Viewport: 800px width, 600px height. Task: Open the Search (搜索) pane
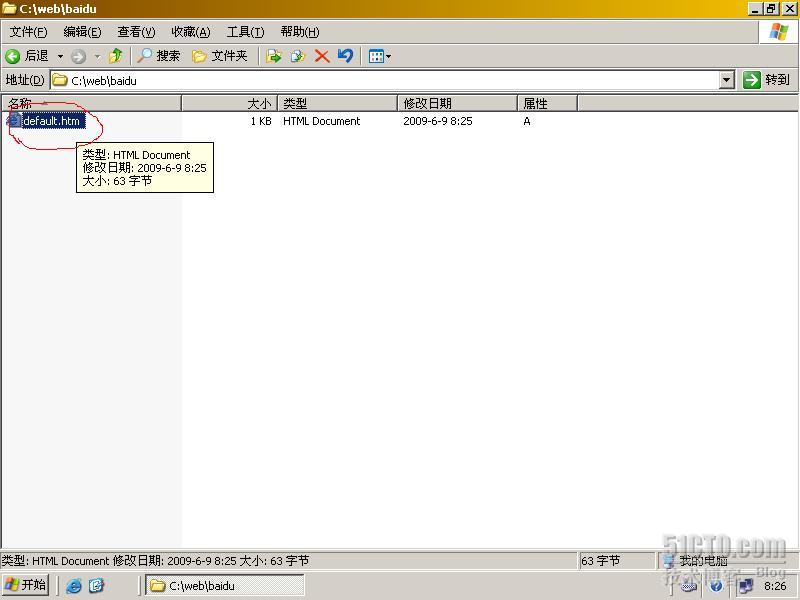coord(159,56)
